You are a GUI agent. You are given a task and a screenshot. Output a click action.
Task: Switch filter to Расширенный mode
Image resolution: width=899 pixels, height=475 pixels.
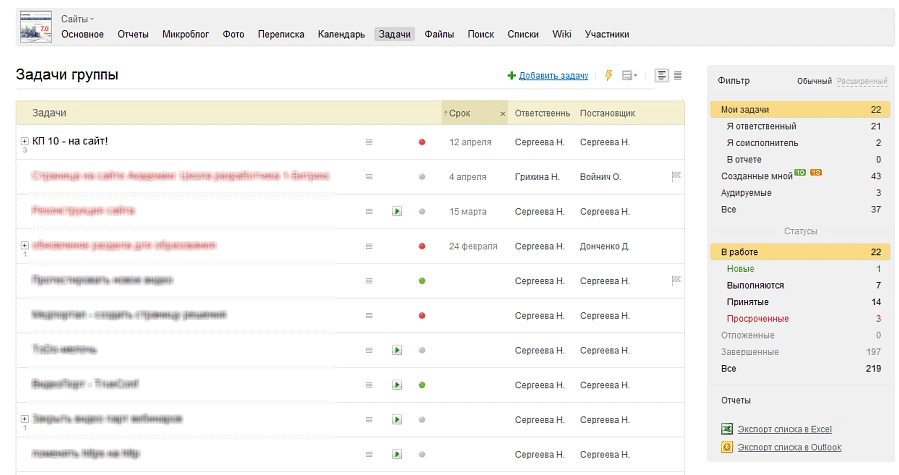pos(862,81)
